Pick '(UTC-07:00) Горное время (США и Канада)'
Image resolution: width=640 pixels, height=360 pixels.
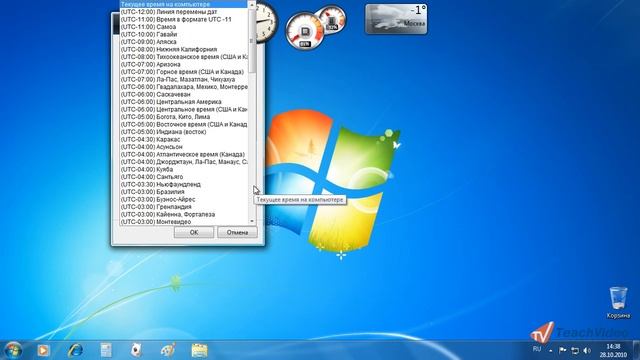(x=184, y=72)
